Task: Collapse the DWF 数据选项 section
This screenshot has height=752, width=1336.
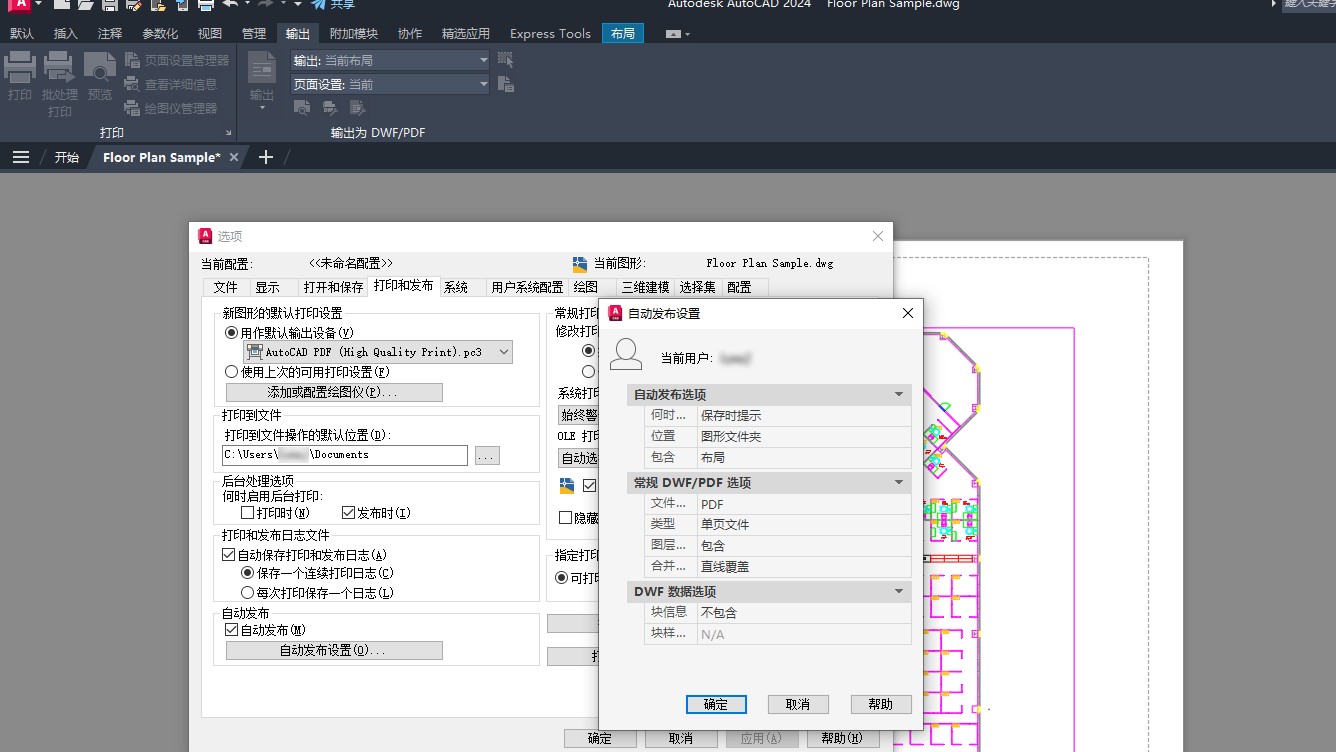Action: (x=899, y=592)
